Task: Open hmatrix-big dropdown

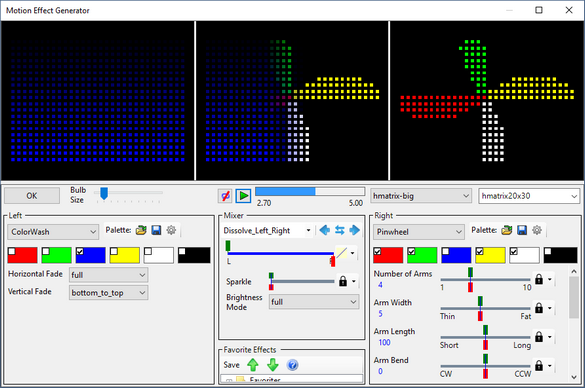Action: coord(421,196)
